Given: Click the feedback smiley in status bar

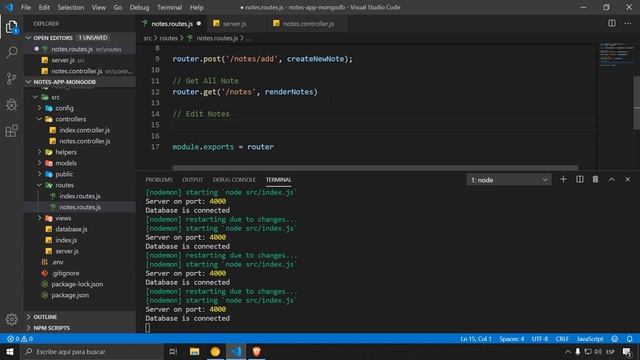Looking at the screenshot, I should [615, 339].
